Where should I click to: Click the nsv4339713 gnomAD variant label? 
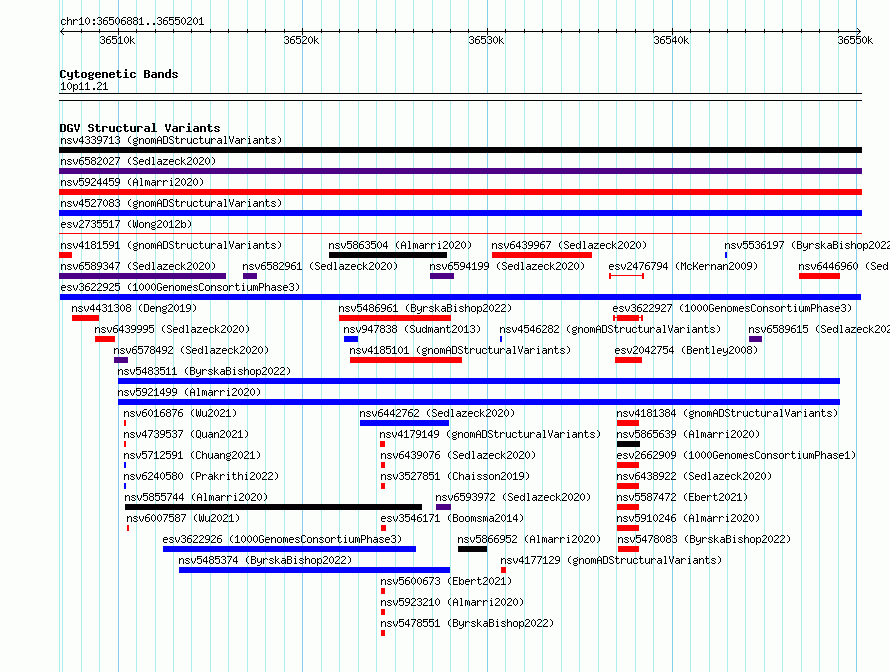tap(171, 140)
